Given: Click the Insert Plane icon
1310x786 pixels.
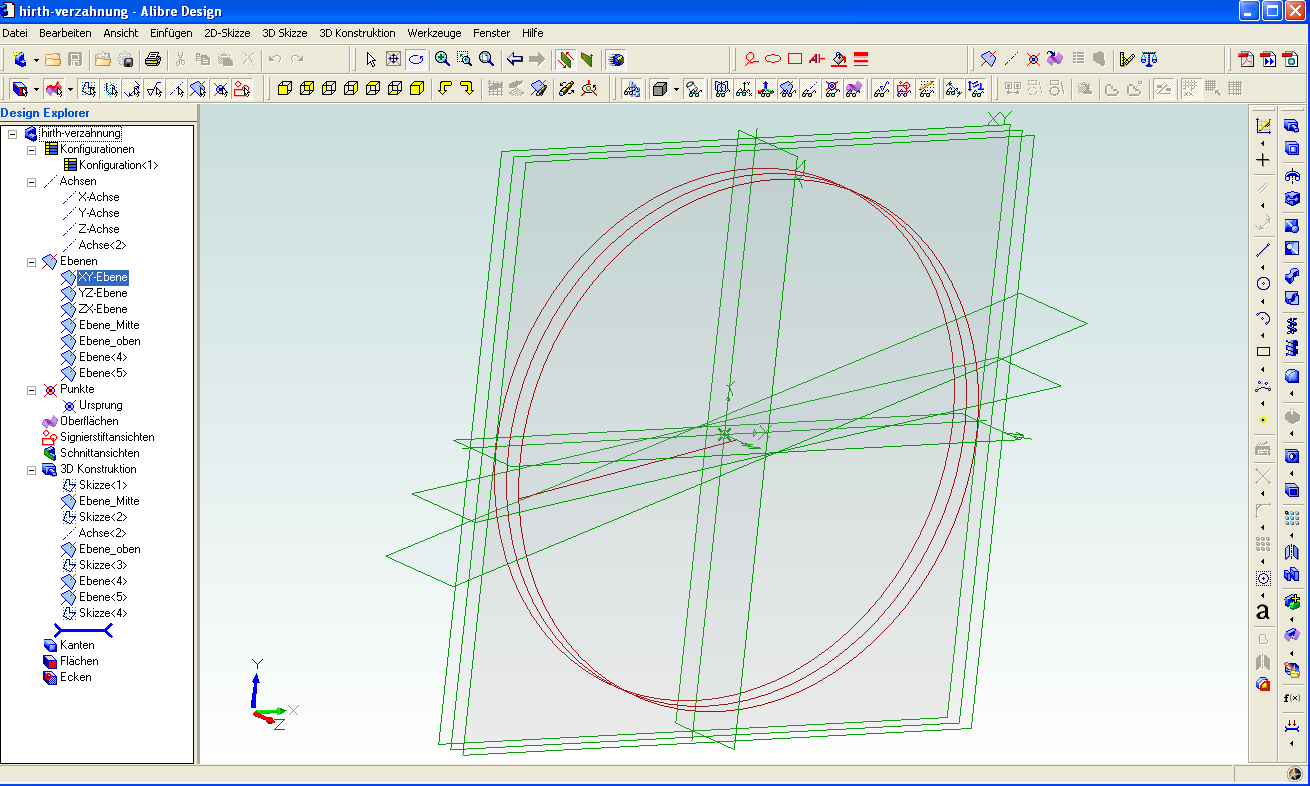Looking at the screenshot, I should click(989, 59).
